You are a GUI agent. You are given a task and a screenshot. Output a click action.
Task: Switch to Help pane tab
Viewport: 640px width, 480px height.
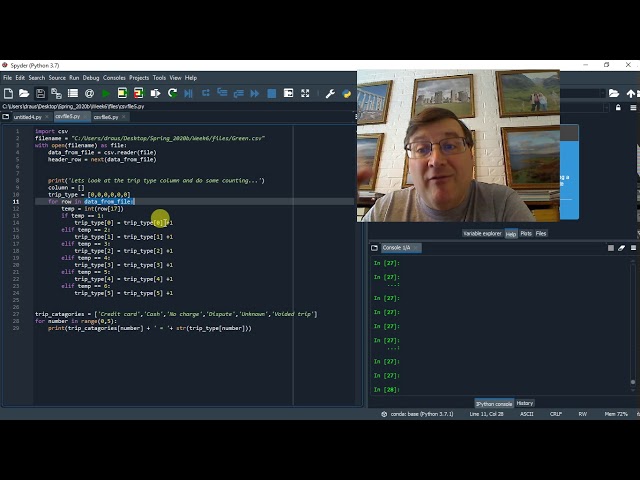511,233
